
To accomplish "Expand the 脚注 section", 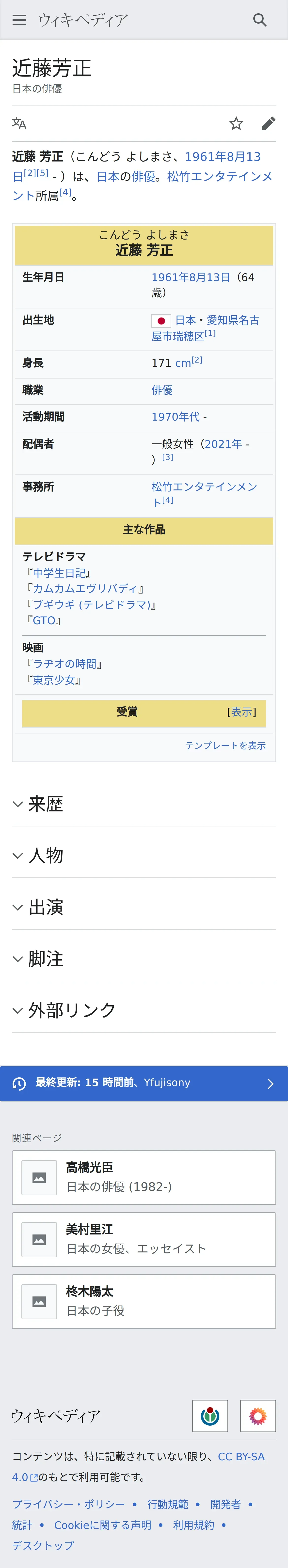I will (46, 959).
